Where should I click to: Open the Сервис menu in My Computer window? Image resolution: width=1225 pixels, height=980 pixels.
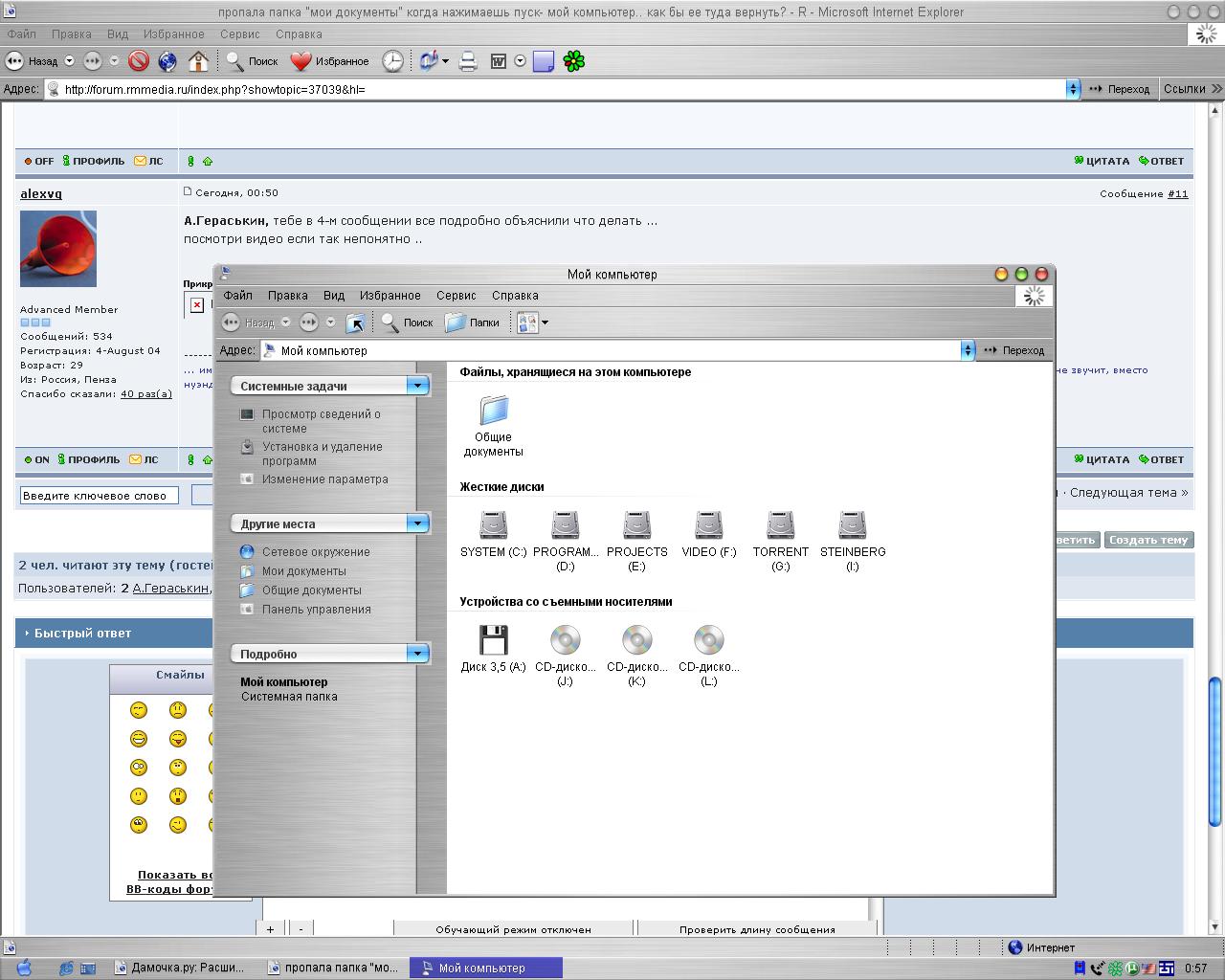(456, 296)
